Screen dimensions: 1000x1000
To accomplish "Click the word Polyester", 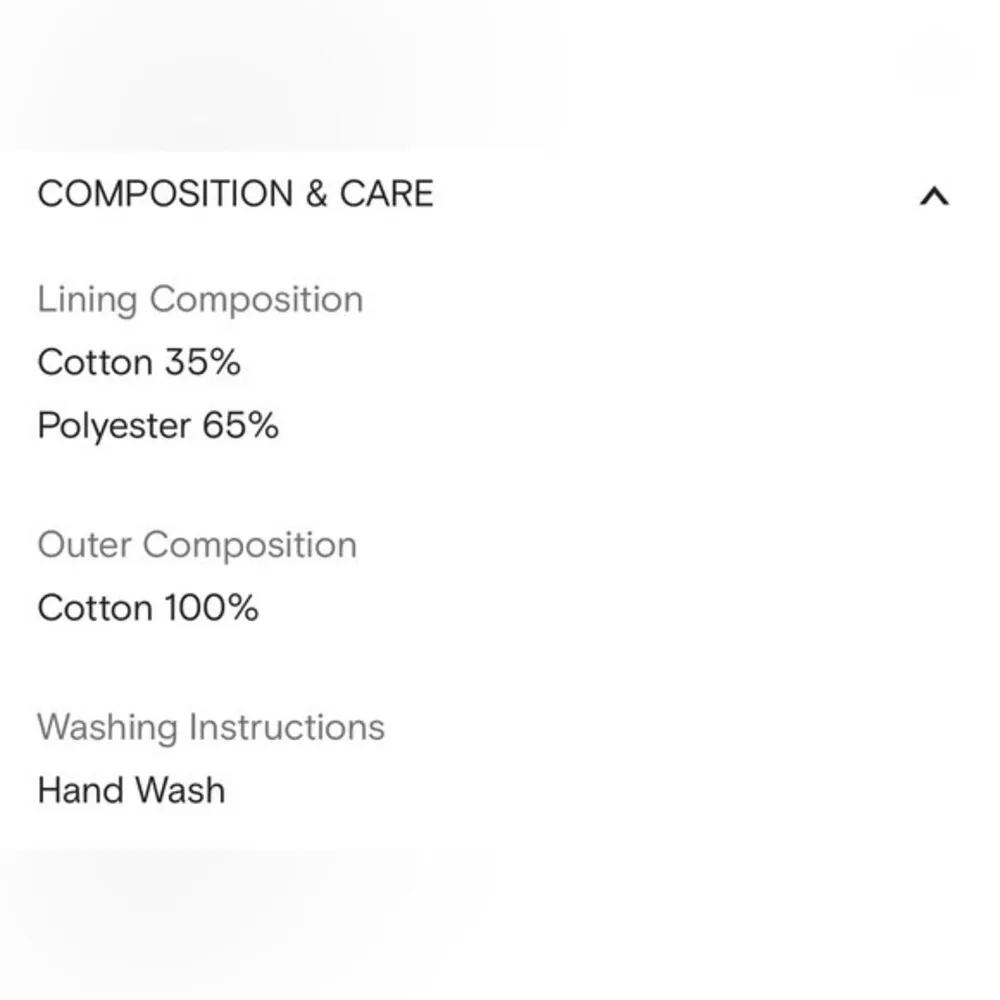I will (x=114, y=426).
